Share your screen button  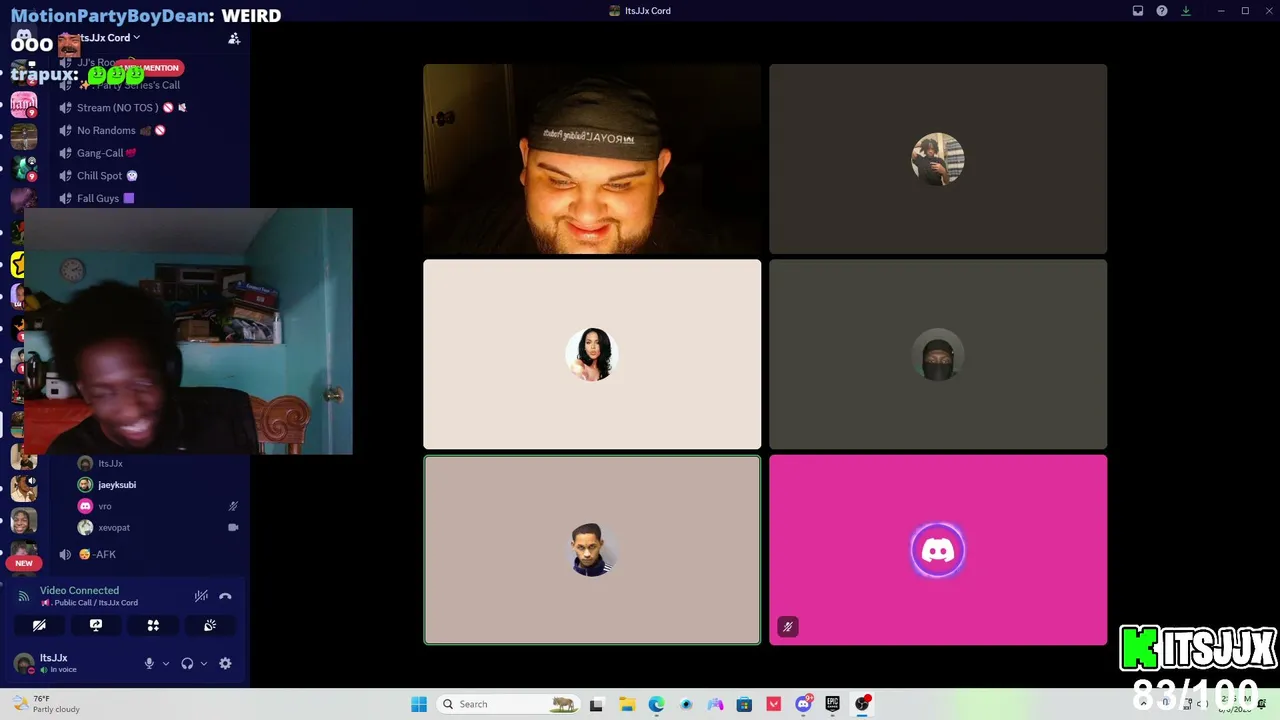[96, 625]
